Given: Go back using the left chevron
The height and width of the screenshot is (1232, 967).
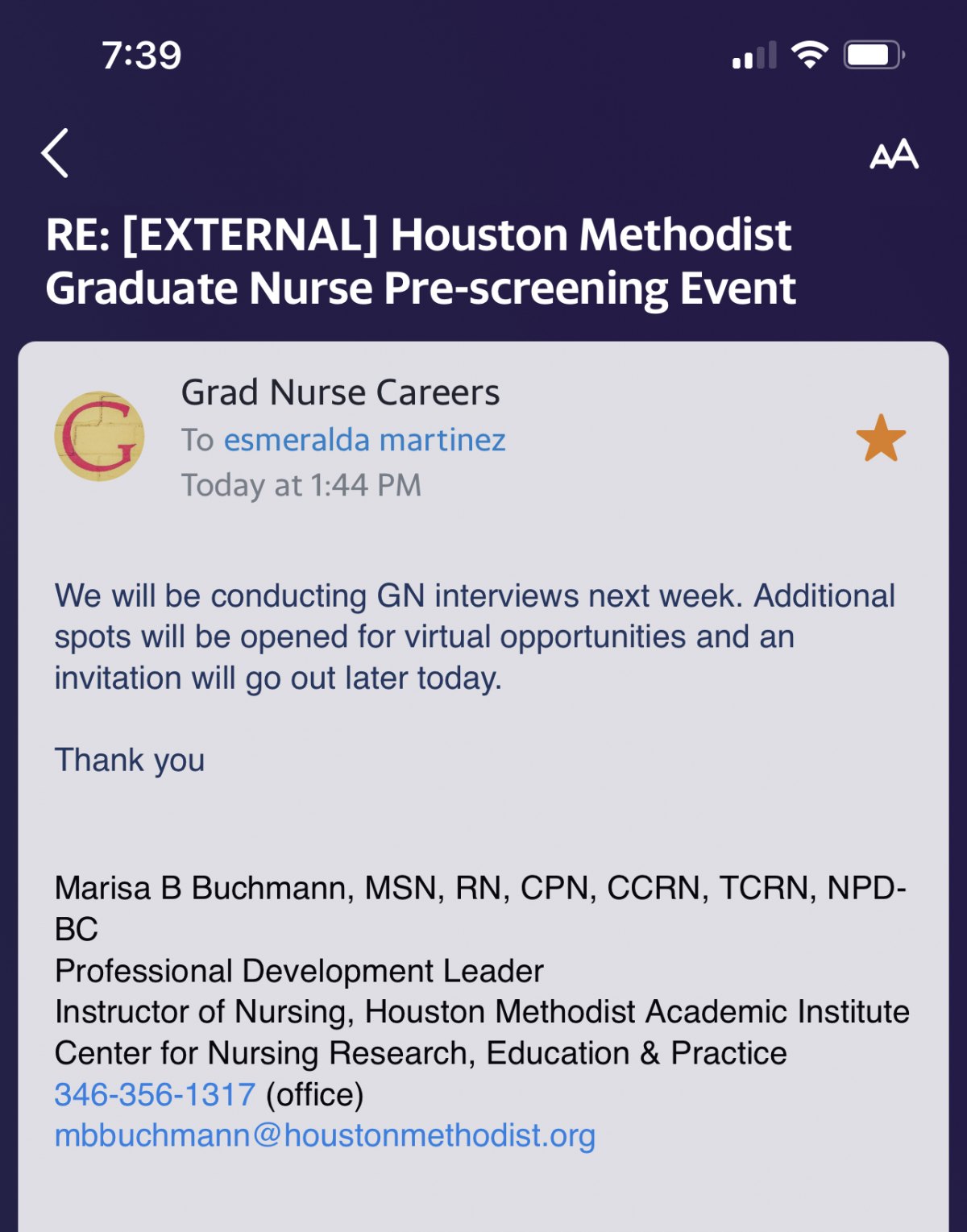Looking at the screenshot, I should [55, 153].
